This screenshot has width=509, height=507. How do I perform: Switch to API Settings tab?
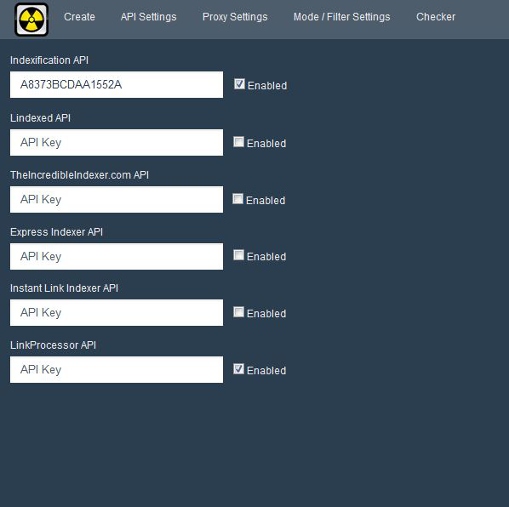pos(148,17)
